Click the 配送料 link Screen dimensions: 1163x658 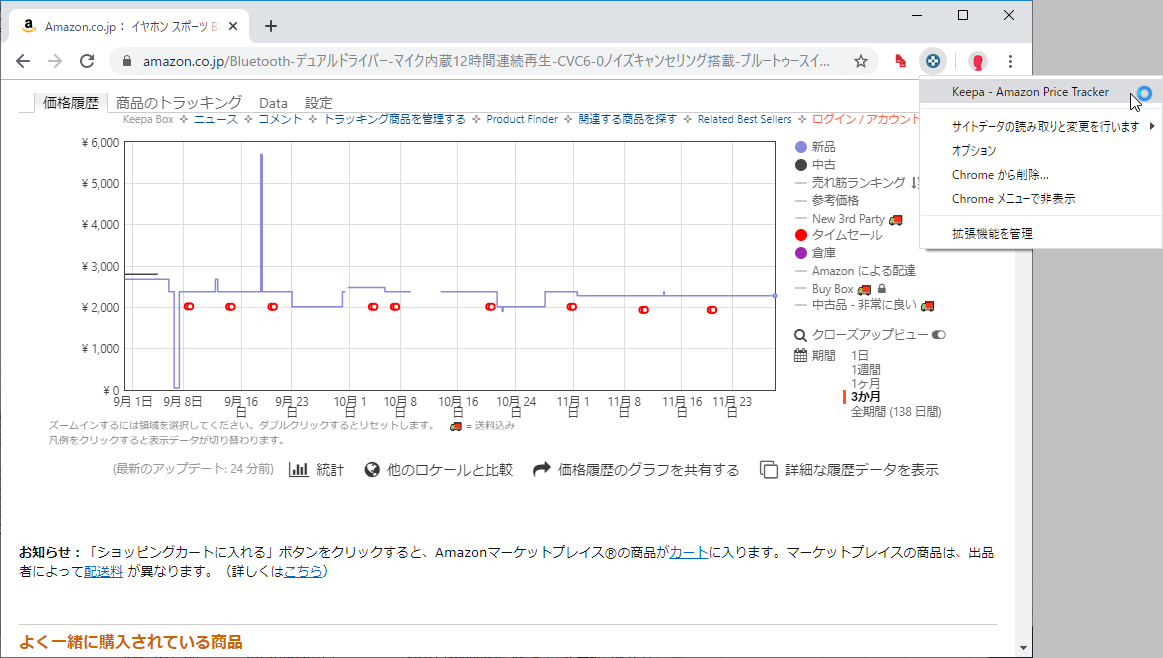tap(103, 571)
